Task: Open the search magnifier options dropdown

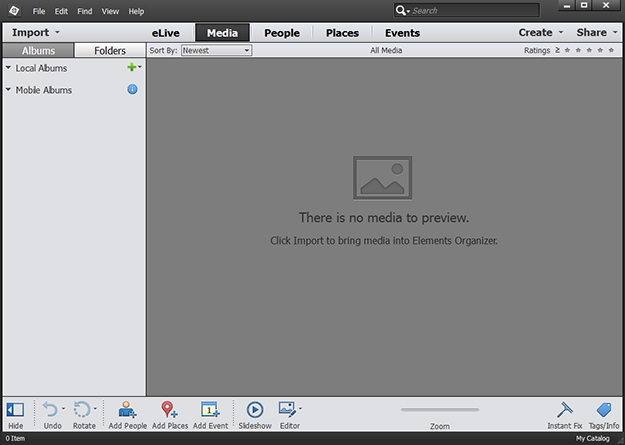Action: [403, 11]
